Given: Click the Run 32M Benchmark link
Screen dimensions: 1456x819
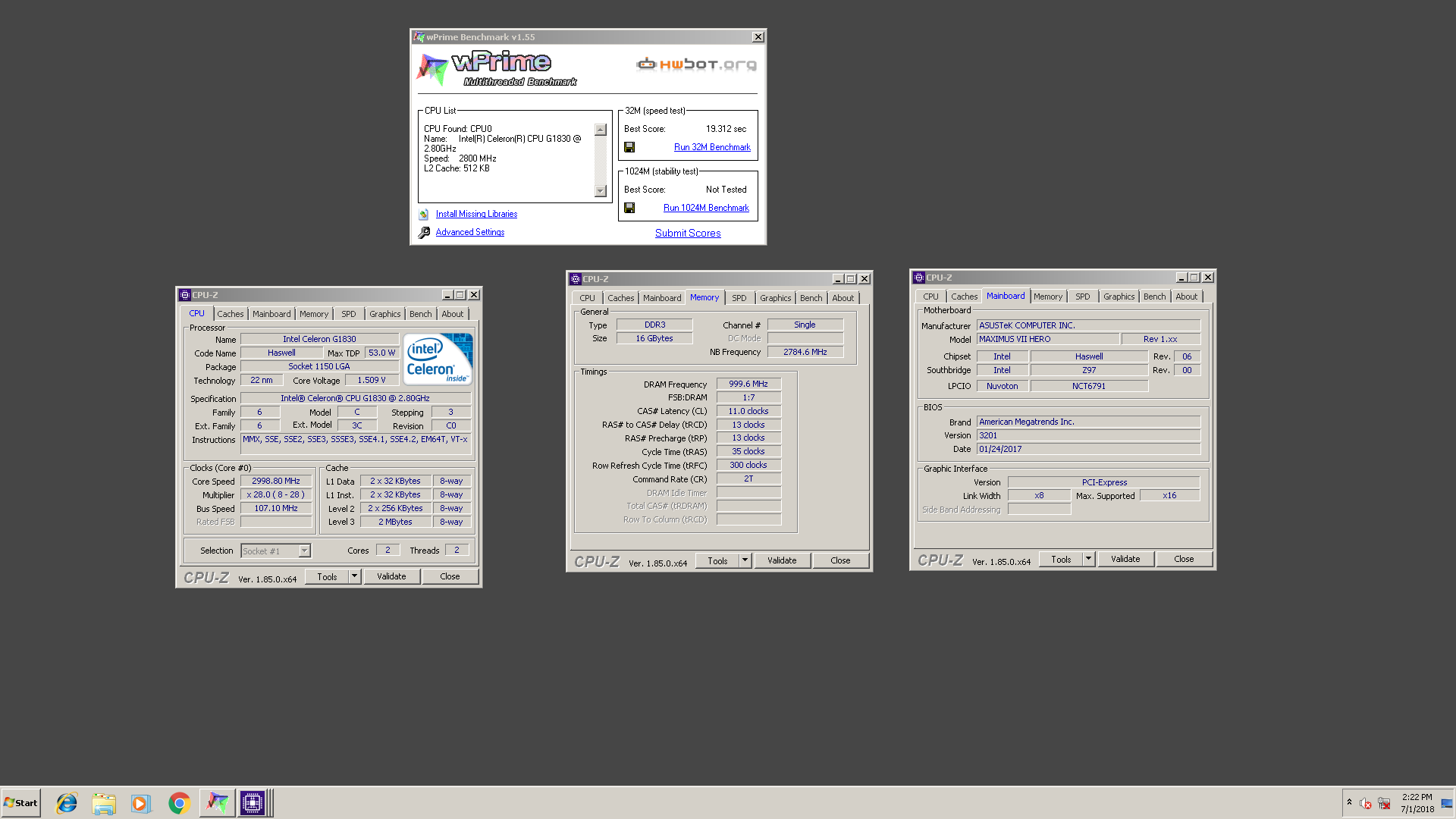Looking at the screenshot, I should [x=712, y=147].
